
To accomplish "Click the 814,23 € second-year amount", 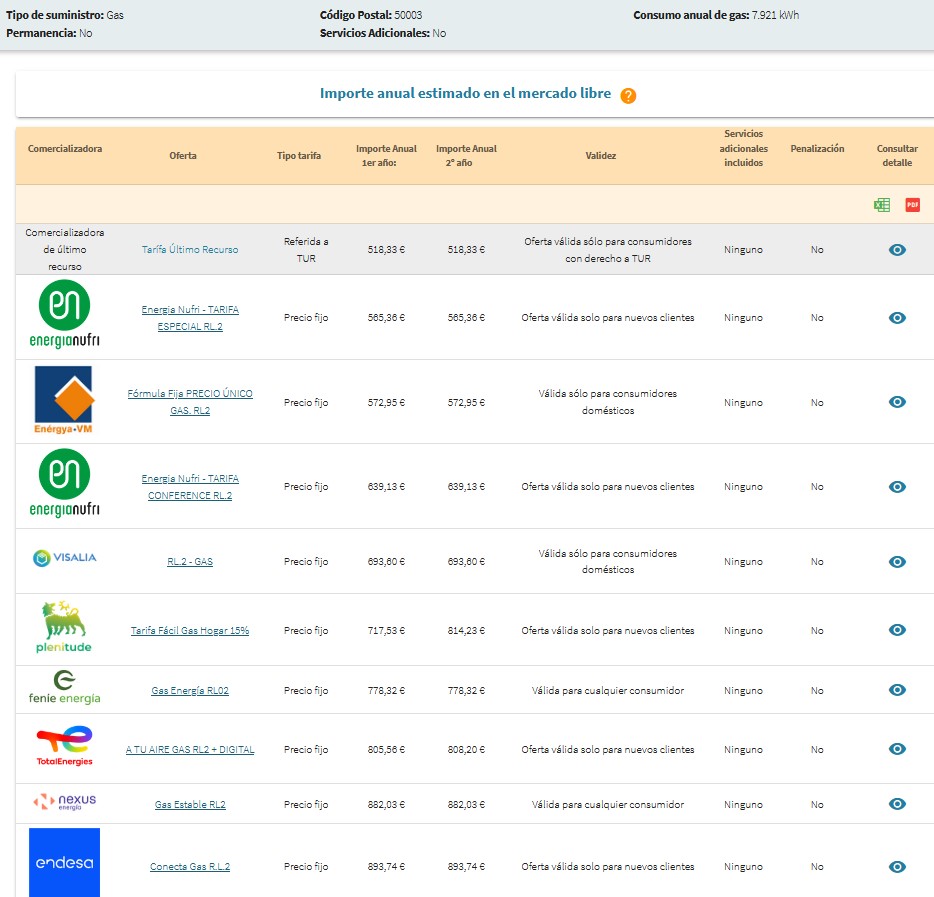I will pyautogui.click(x=466, y=630).
